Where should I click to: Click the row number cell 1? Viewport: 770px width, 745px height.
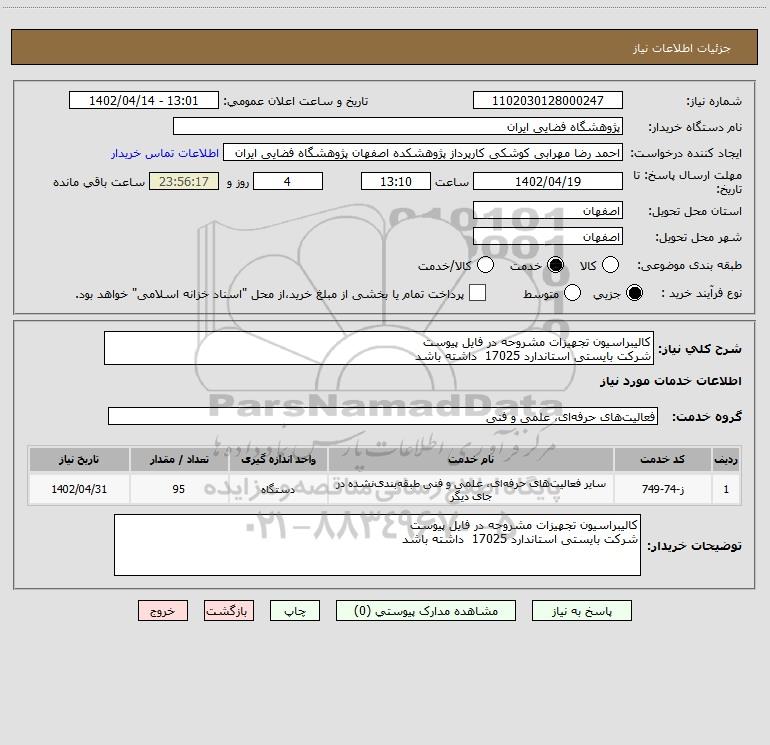pyautogui.click(x=726, y=489)
